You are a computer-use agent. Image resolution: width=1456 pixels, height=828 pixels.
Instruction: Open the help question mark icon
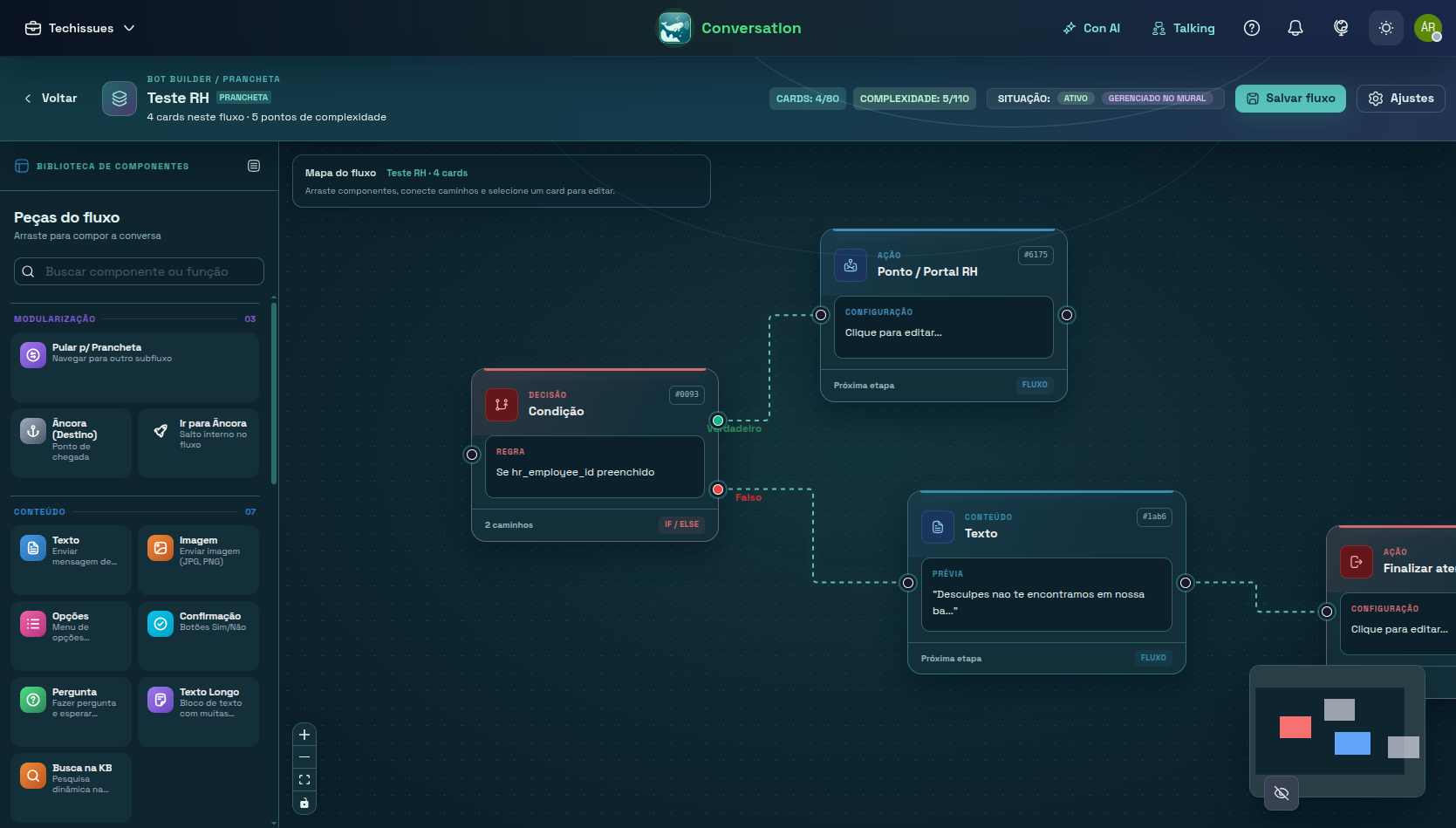coord(1252,28)
